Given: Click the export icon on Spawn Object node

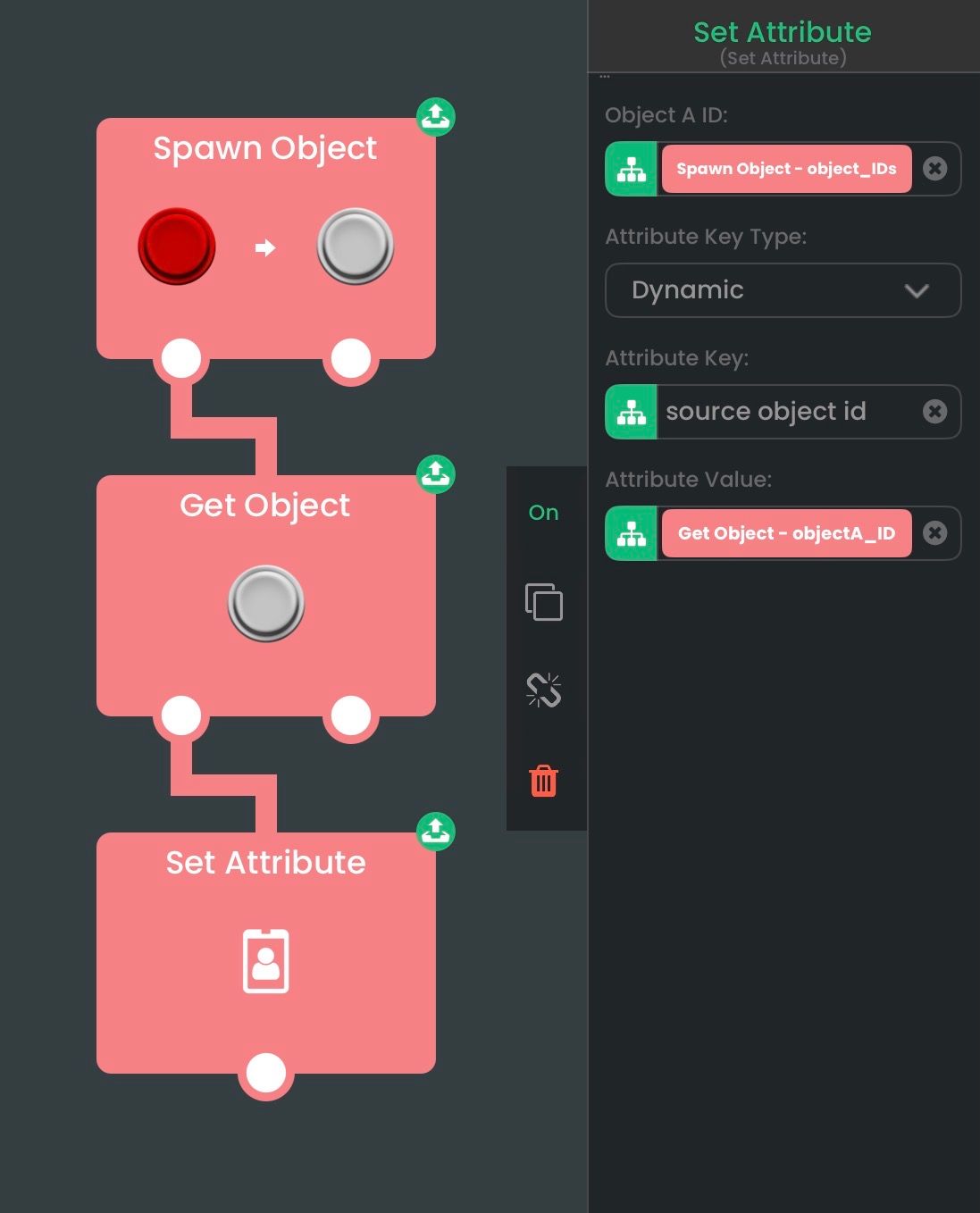Looking at the screenshot, I should (x=436, y=117).
